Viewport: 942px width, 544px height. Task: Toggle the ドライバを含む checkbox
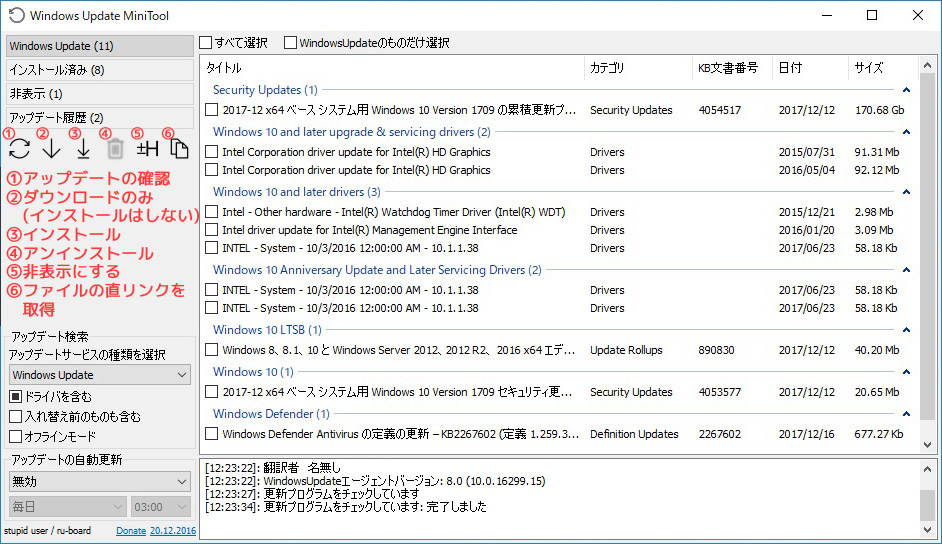(16, 397)
